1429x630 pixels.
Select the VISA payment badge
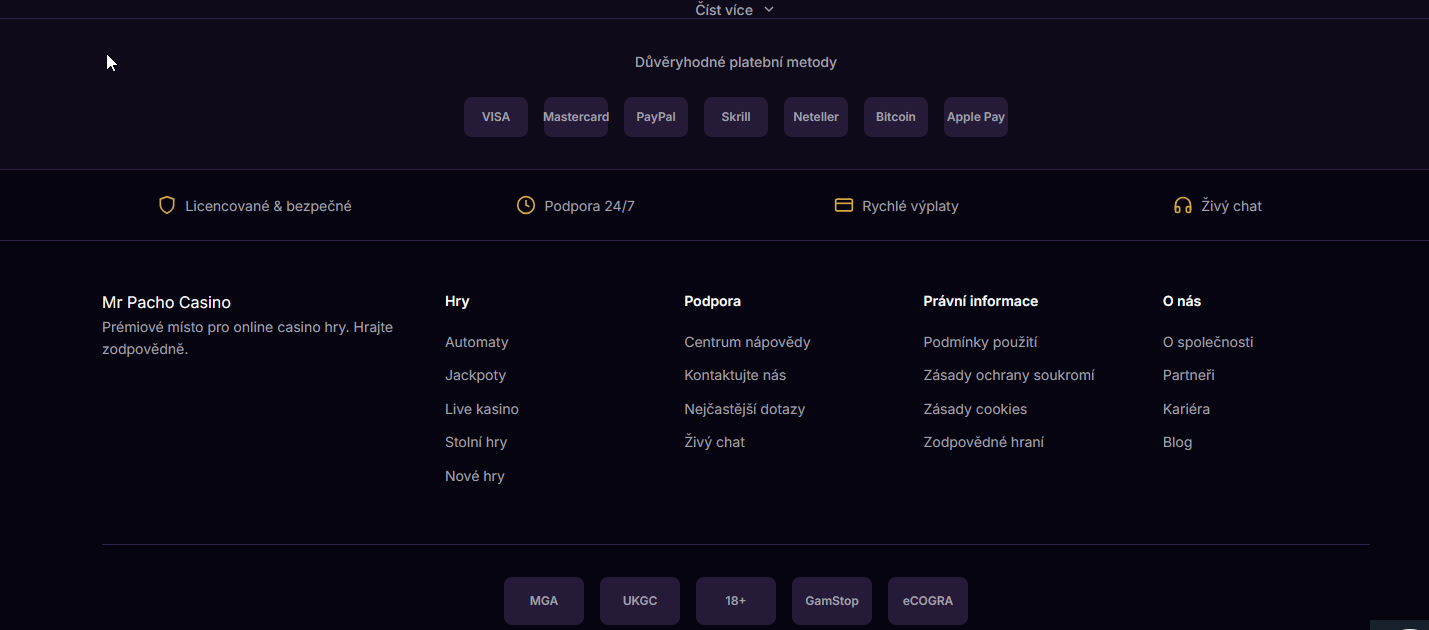496,117
